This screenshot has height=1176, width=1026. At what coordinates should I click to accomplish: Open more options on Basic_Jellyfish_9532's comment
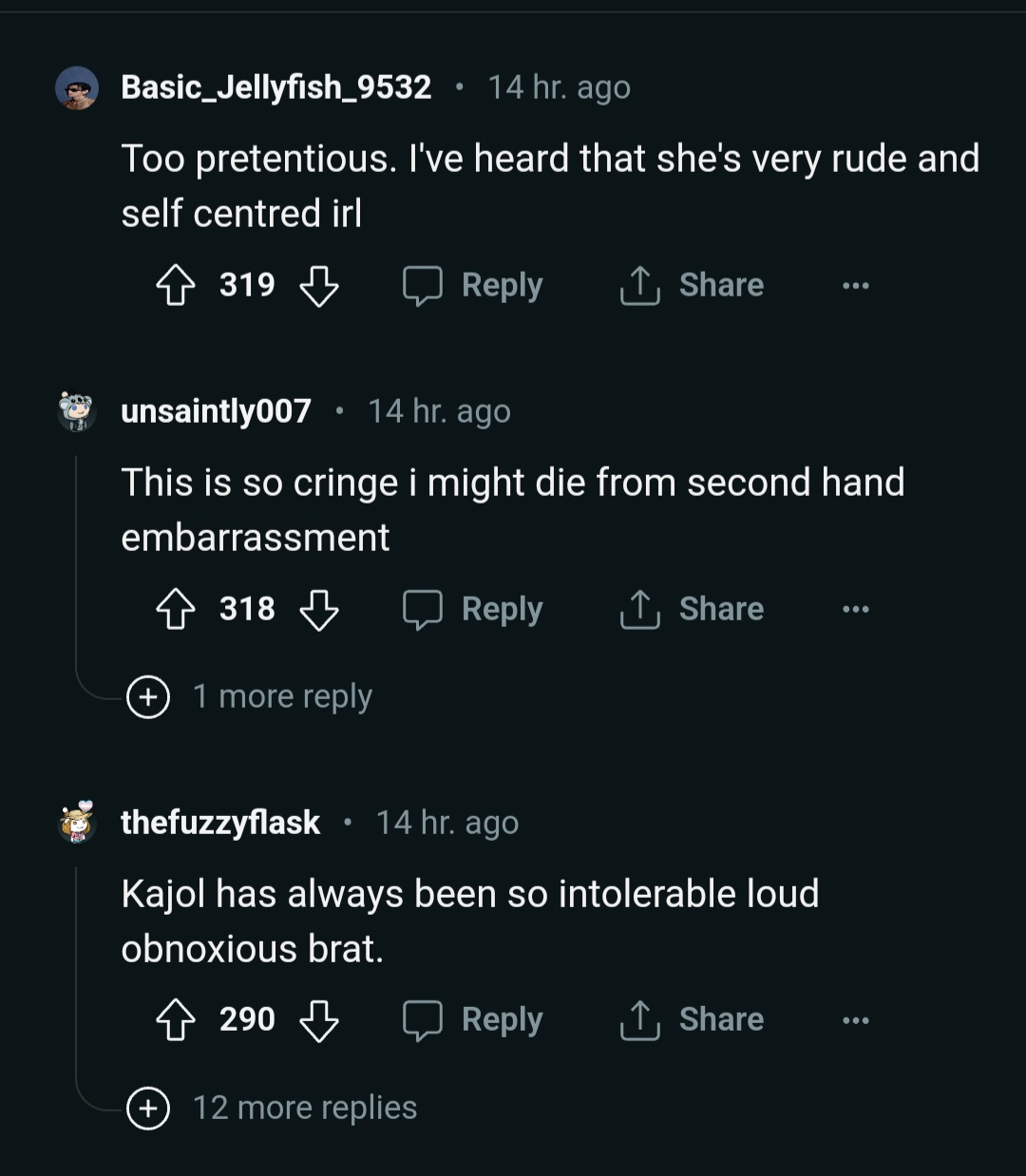(855, 285)
